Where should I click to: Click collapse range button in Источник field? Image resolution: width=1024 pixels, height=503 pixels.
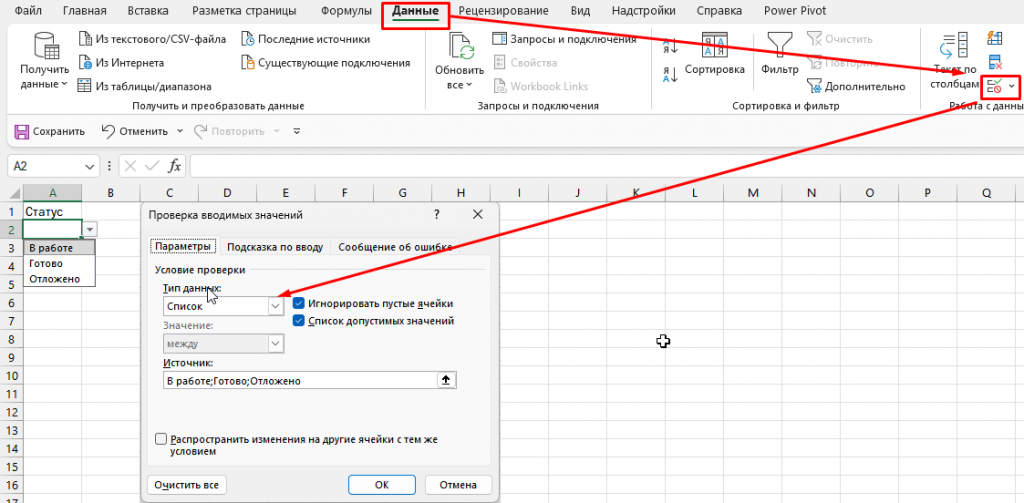[x=447, y=380]
